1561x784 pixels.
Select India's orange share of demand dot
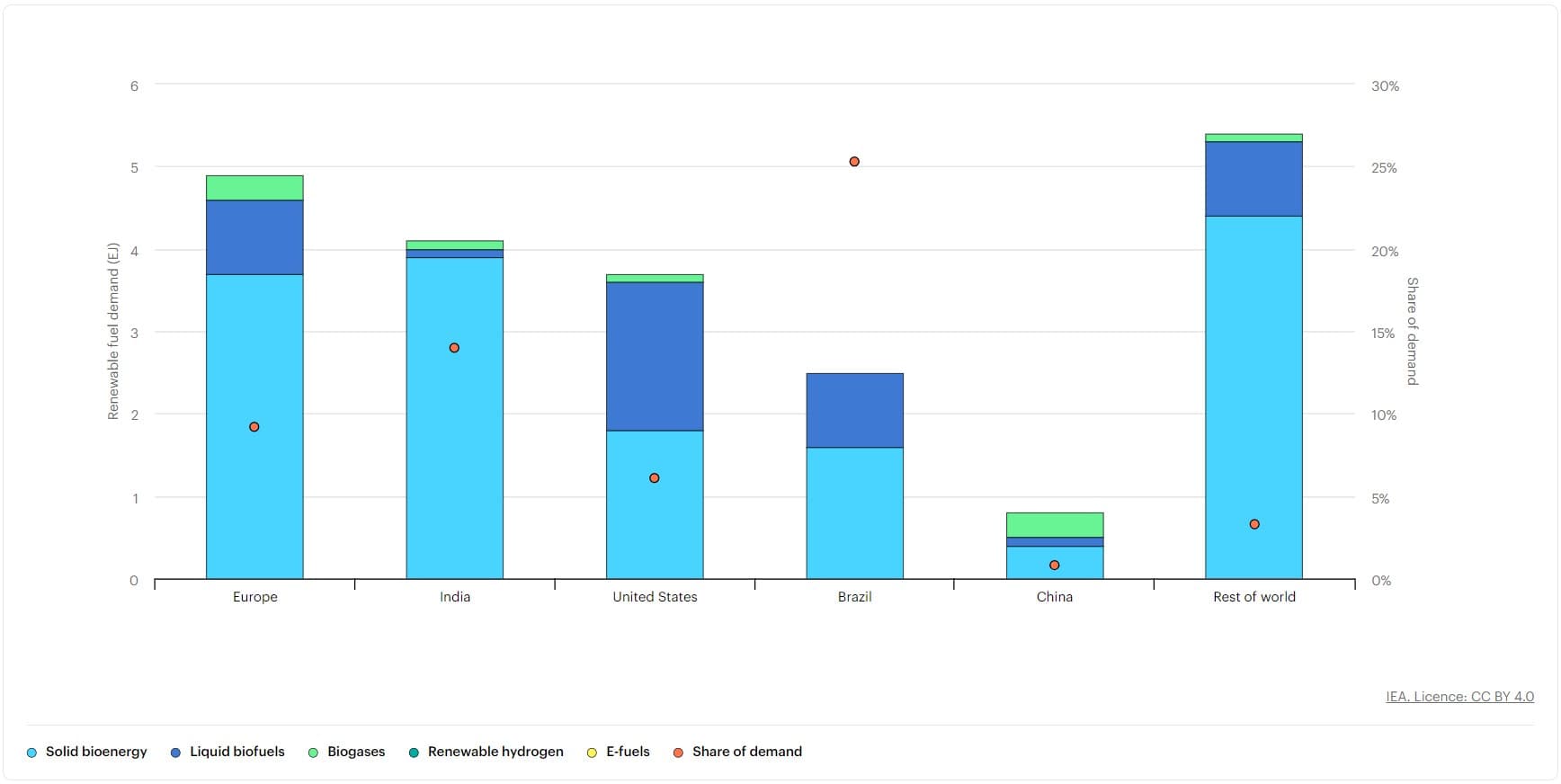454,348
